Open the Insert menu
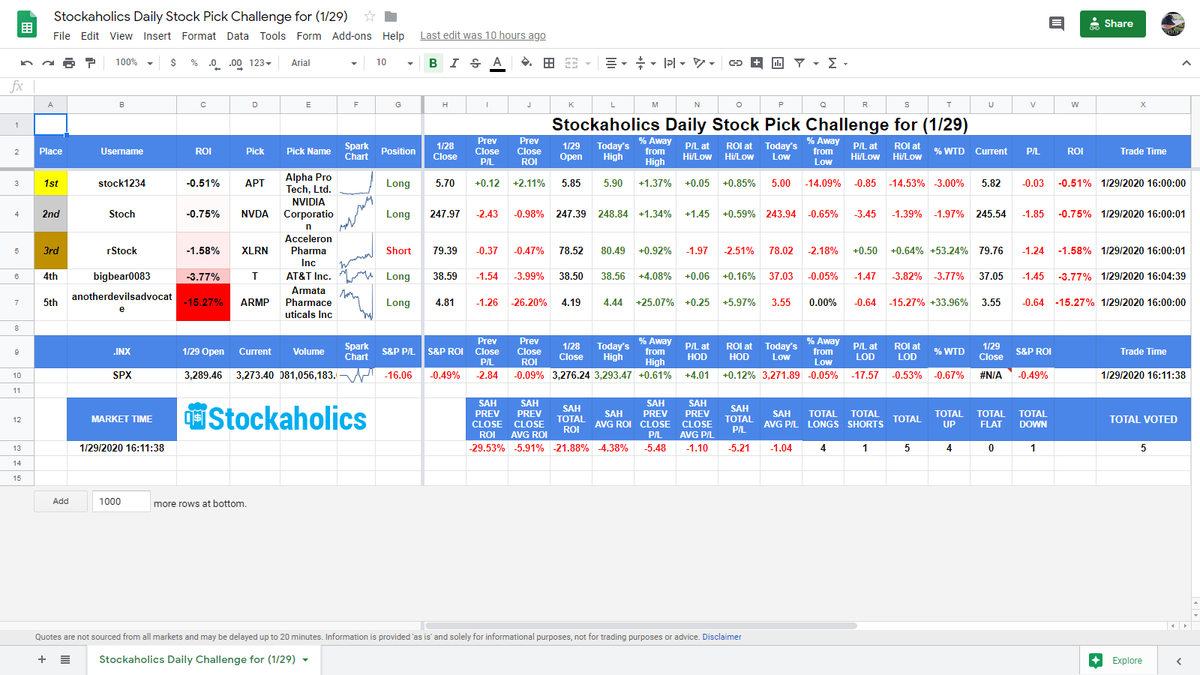 point(157,36)
